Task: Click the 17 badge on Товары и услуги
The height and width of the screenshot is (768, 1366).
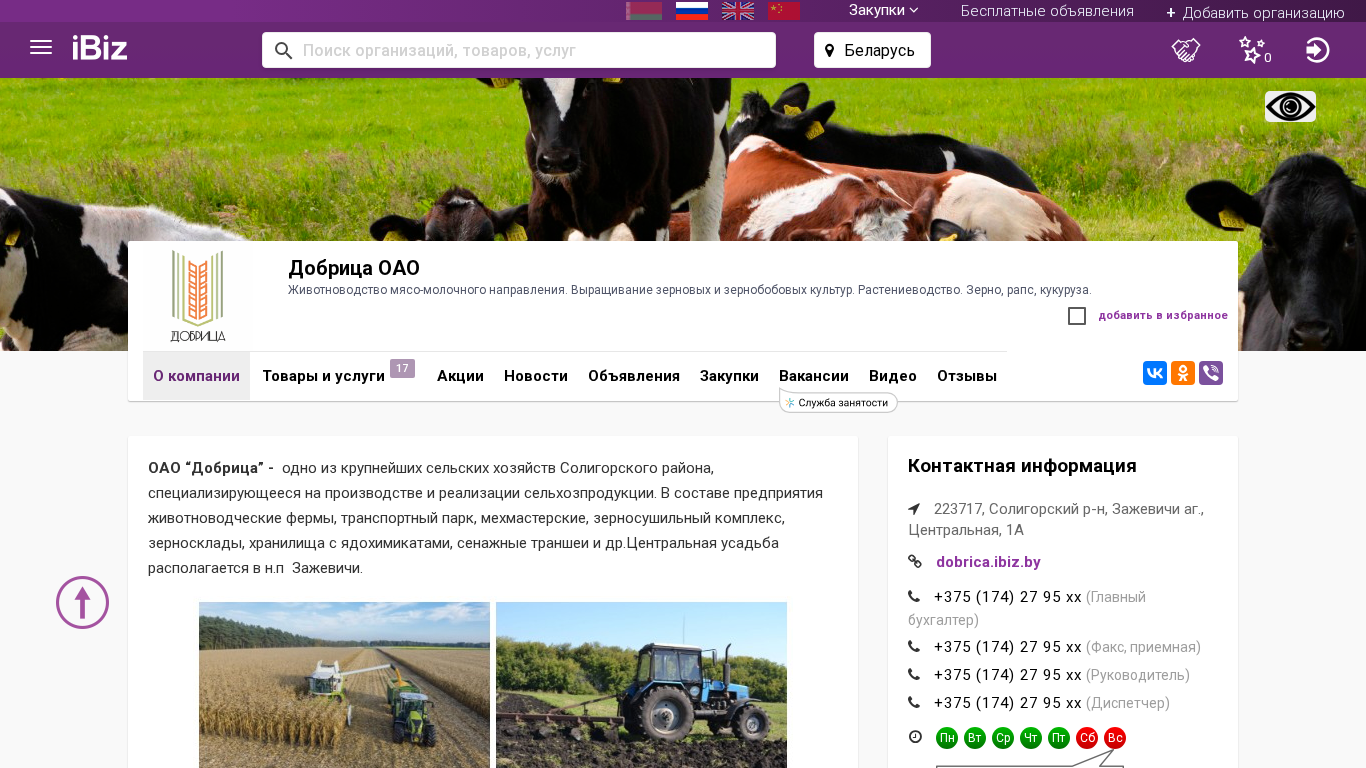Action: pyautogui.click(x=402, y=369)
